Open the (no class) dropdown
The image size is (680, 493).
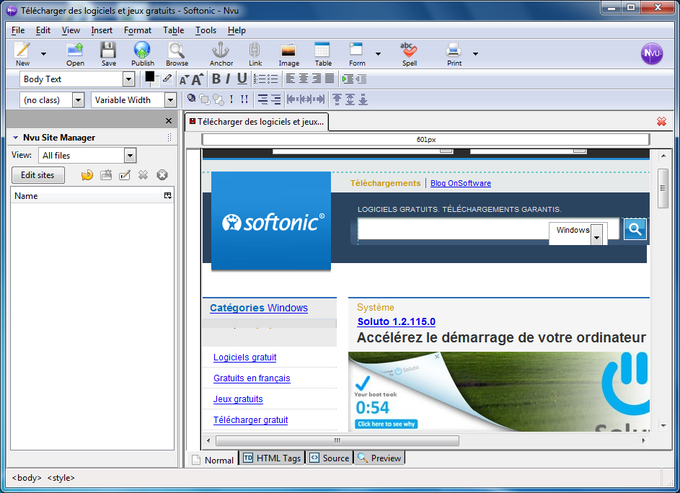[78, 100]
